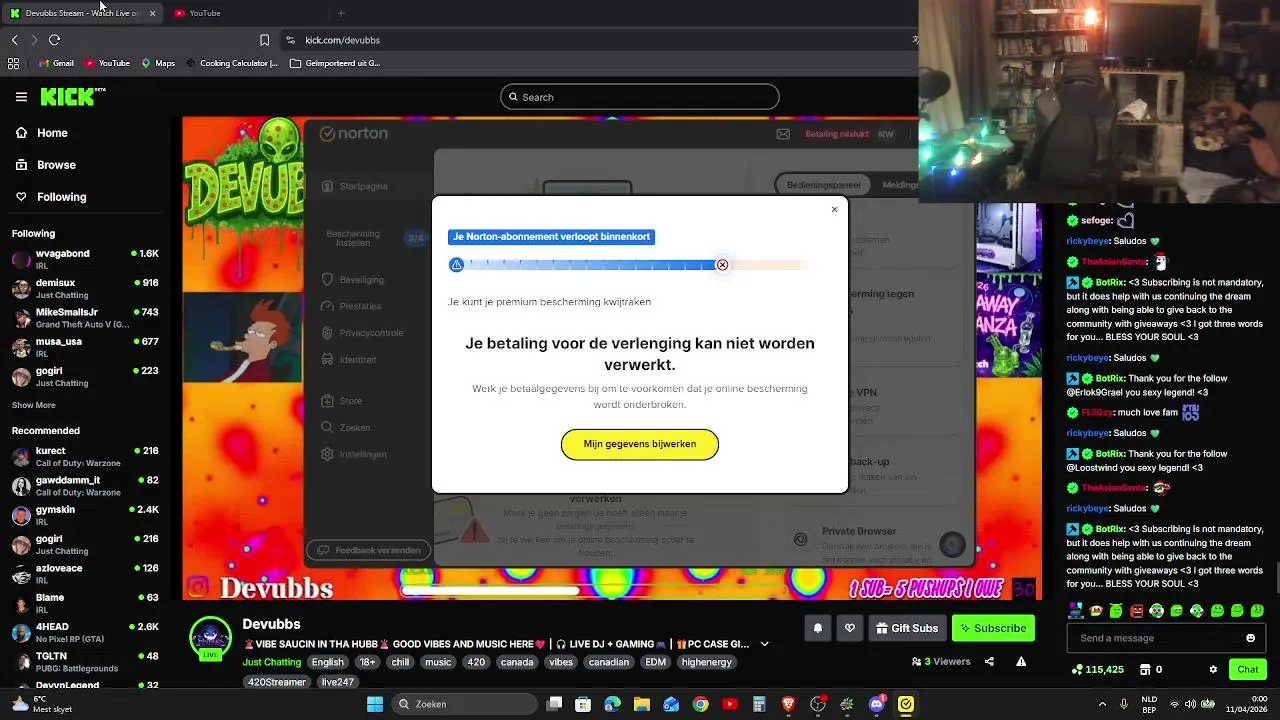Select Bedieningspaneel tab in Norton window
1280x720 pixels.
point(823,185)
